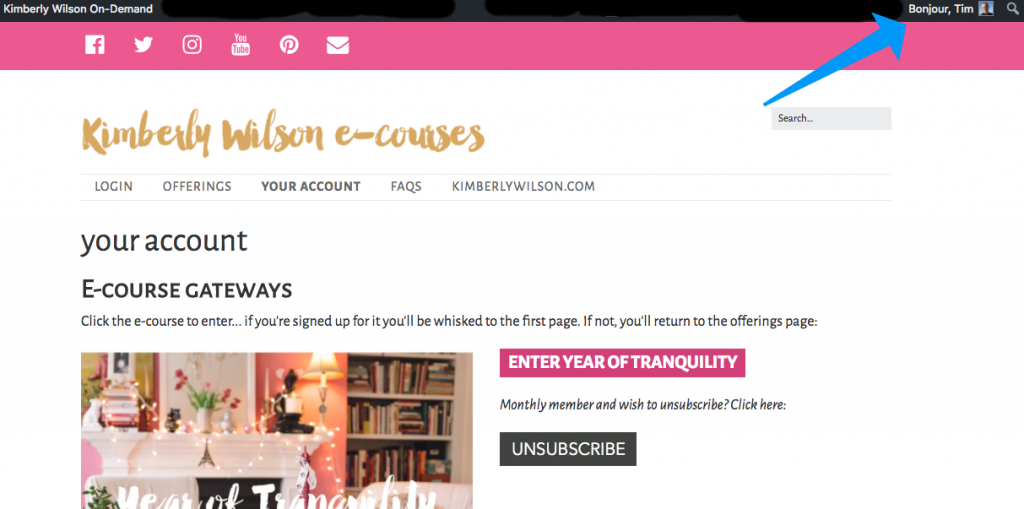The height and width of the screenshot is (509, 1024).
Task: Click Kimberly Wilson On-Demand admin bar link
Action: click(x=78, y=9)
